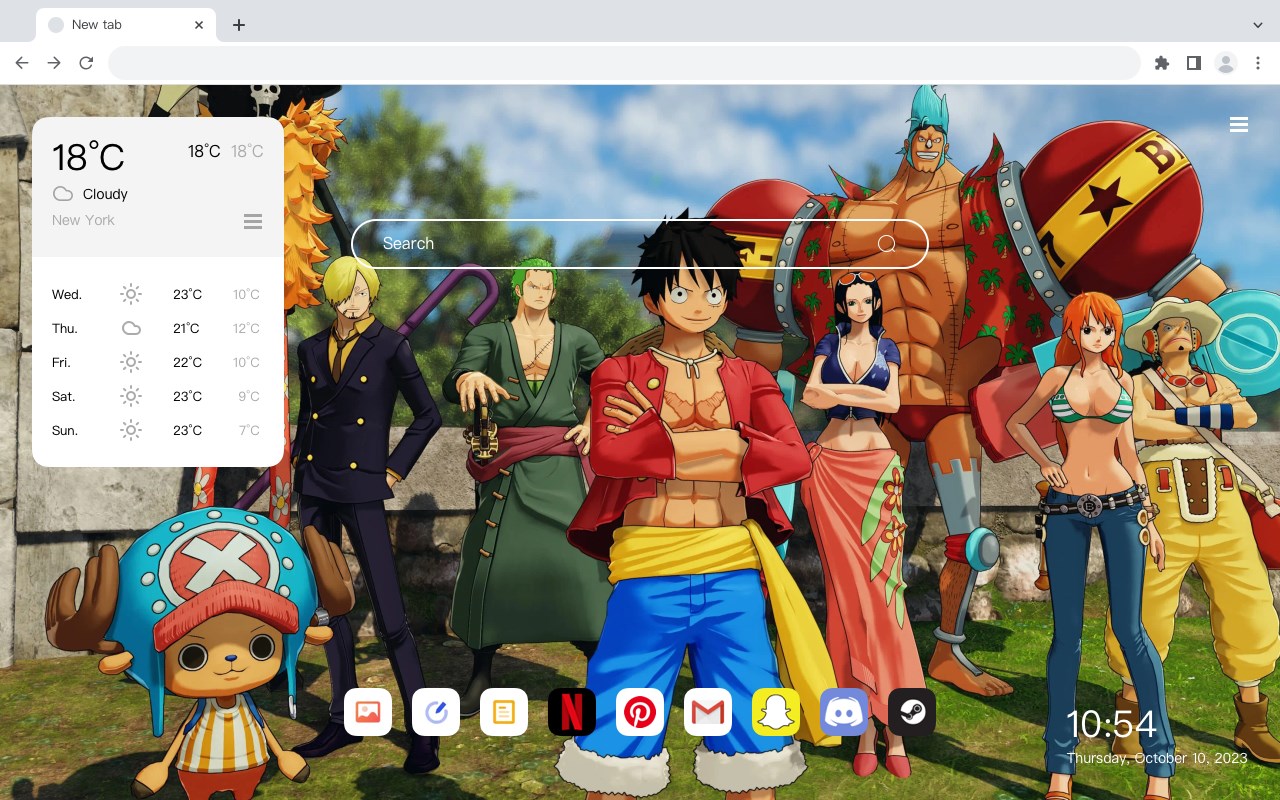Viewport: 1280px width, 800px height.
Task: Click the large 18°C current temperature
Action: pos(88,157)
